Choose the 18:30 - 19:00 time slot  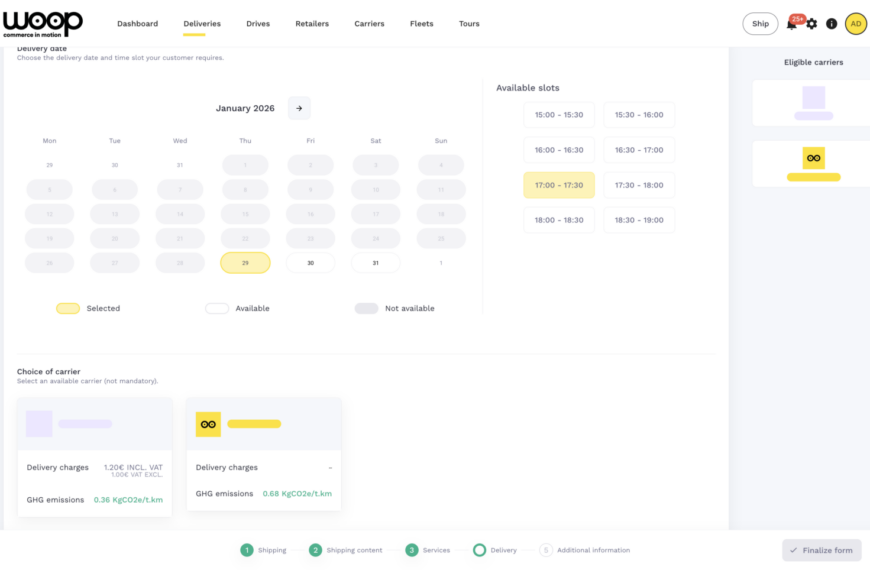pos(639,220)
